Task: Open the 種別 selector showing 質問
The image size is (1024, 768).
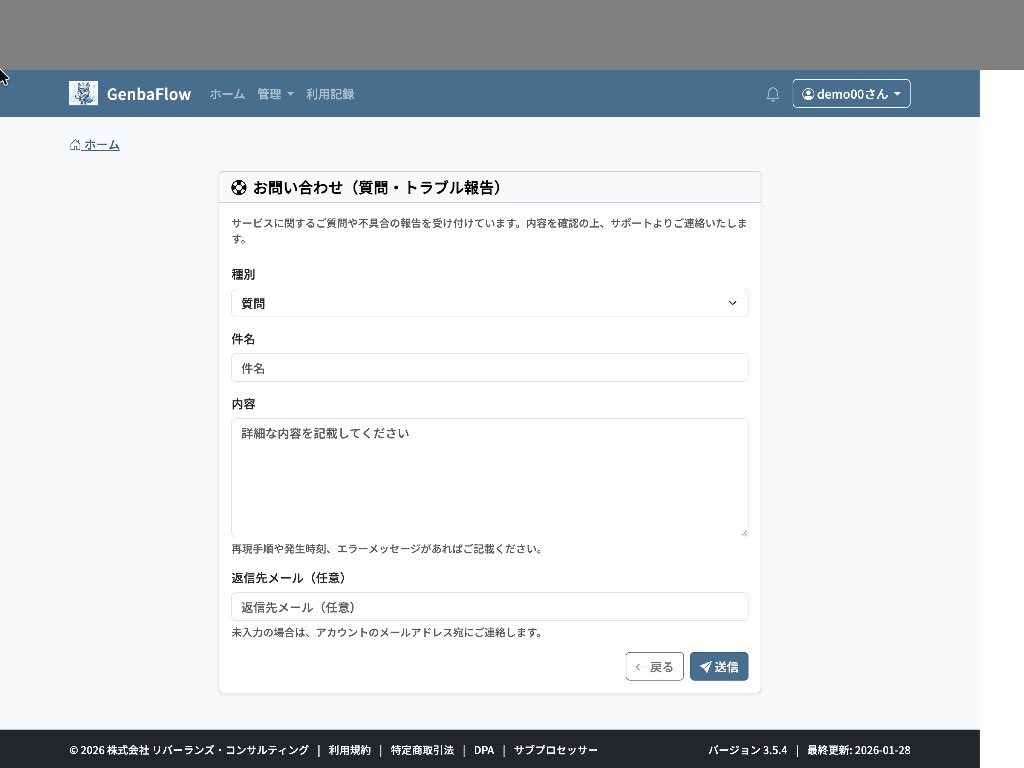Action: coord(490,302)
